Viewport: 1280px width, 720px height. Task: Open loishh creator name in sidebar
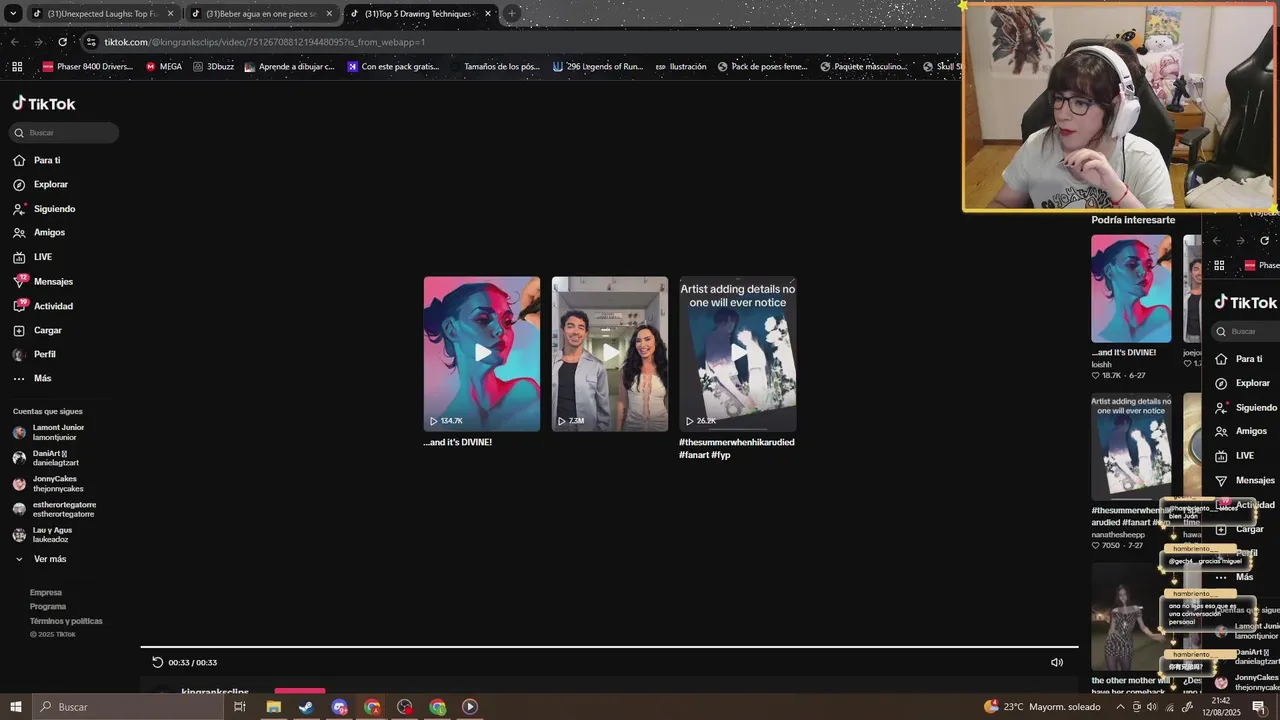pos(1101,365)
